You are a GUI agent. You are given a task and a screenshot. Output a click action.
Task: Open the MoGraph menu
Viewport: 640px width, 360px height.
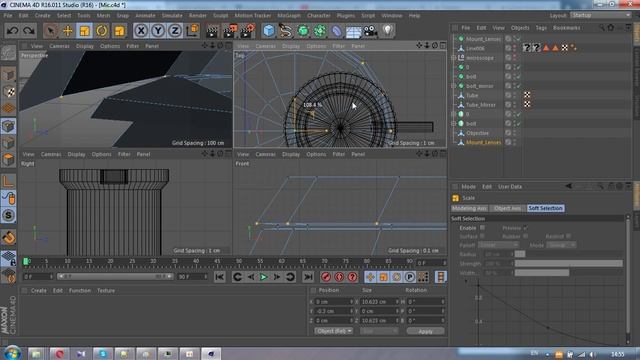pos(289,16)
